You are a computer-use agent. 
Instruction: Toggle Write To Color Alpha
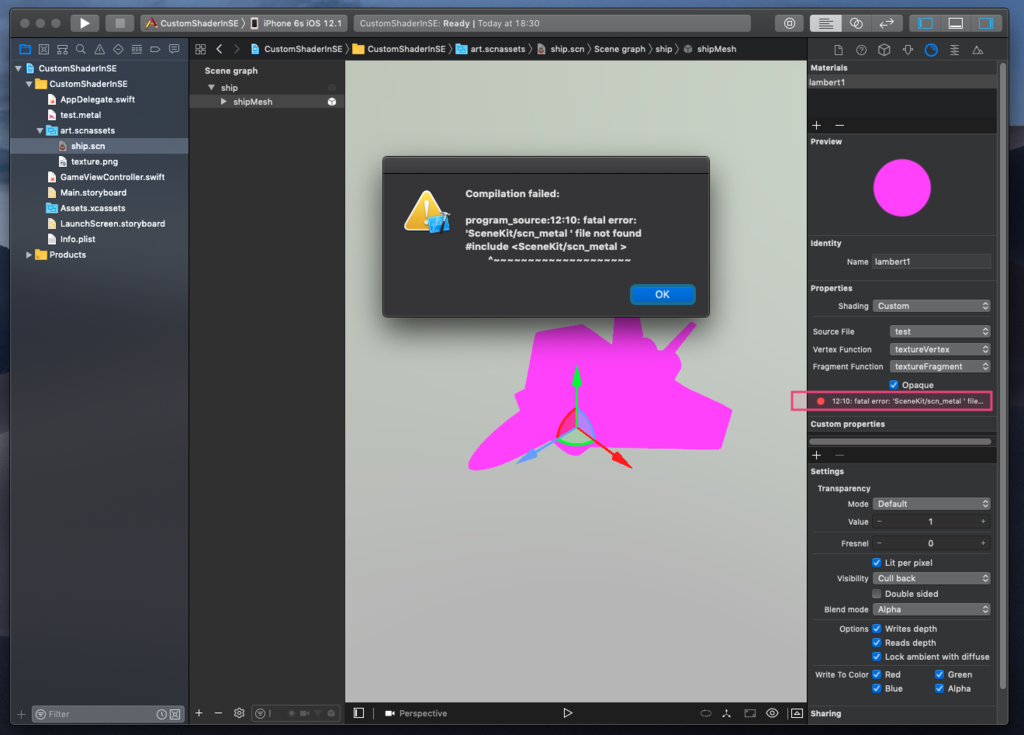click(x=939, y=689)
